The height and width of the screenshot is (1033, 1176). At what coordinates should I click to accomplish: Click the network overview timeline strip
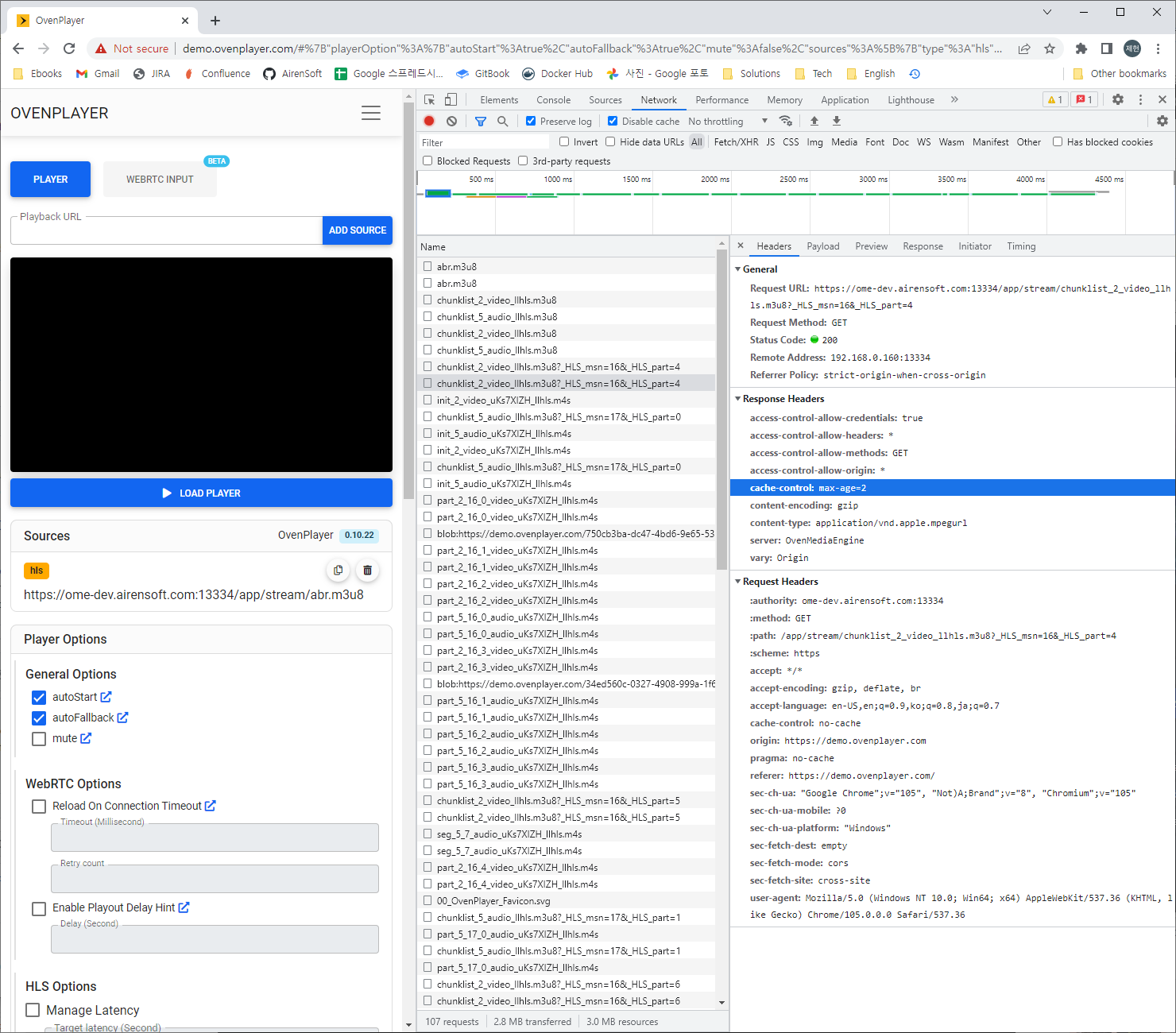[x=795, y=203]
